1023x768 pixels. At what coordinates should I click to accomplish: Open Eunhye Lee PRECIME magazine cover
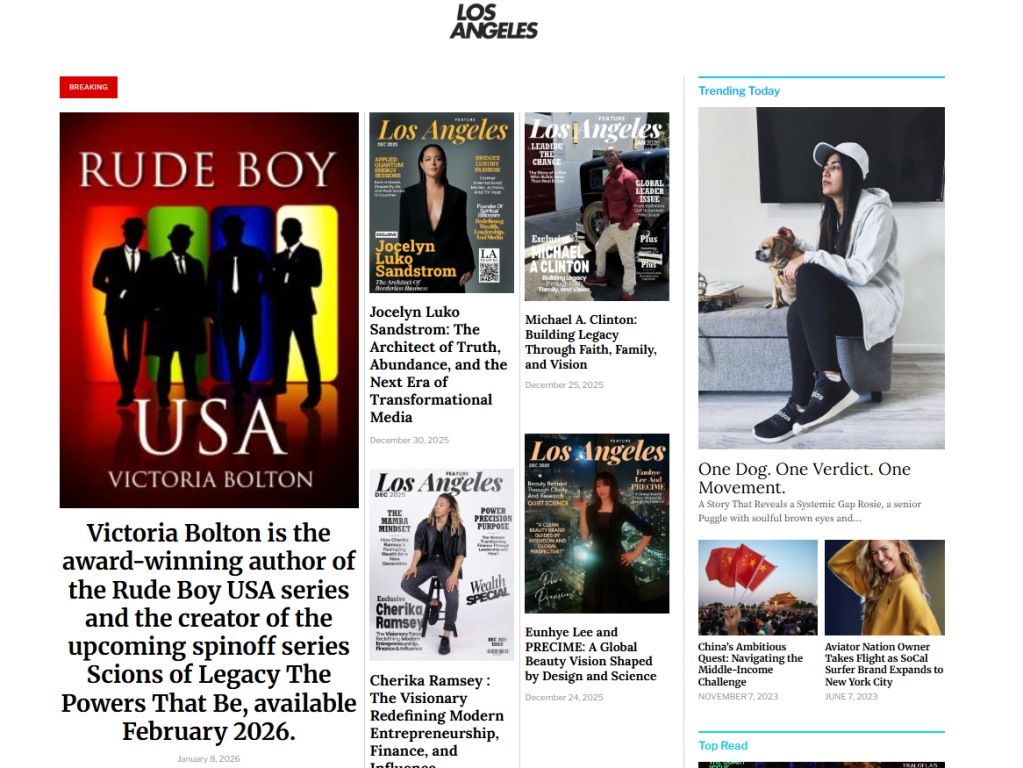(x=596, y=523)
